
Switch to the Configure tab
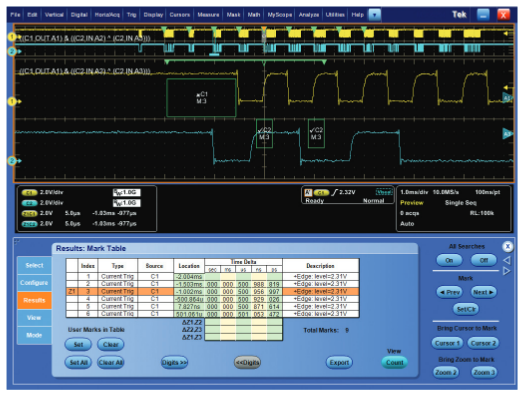click(34, 283)
